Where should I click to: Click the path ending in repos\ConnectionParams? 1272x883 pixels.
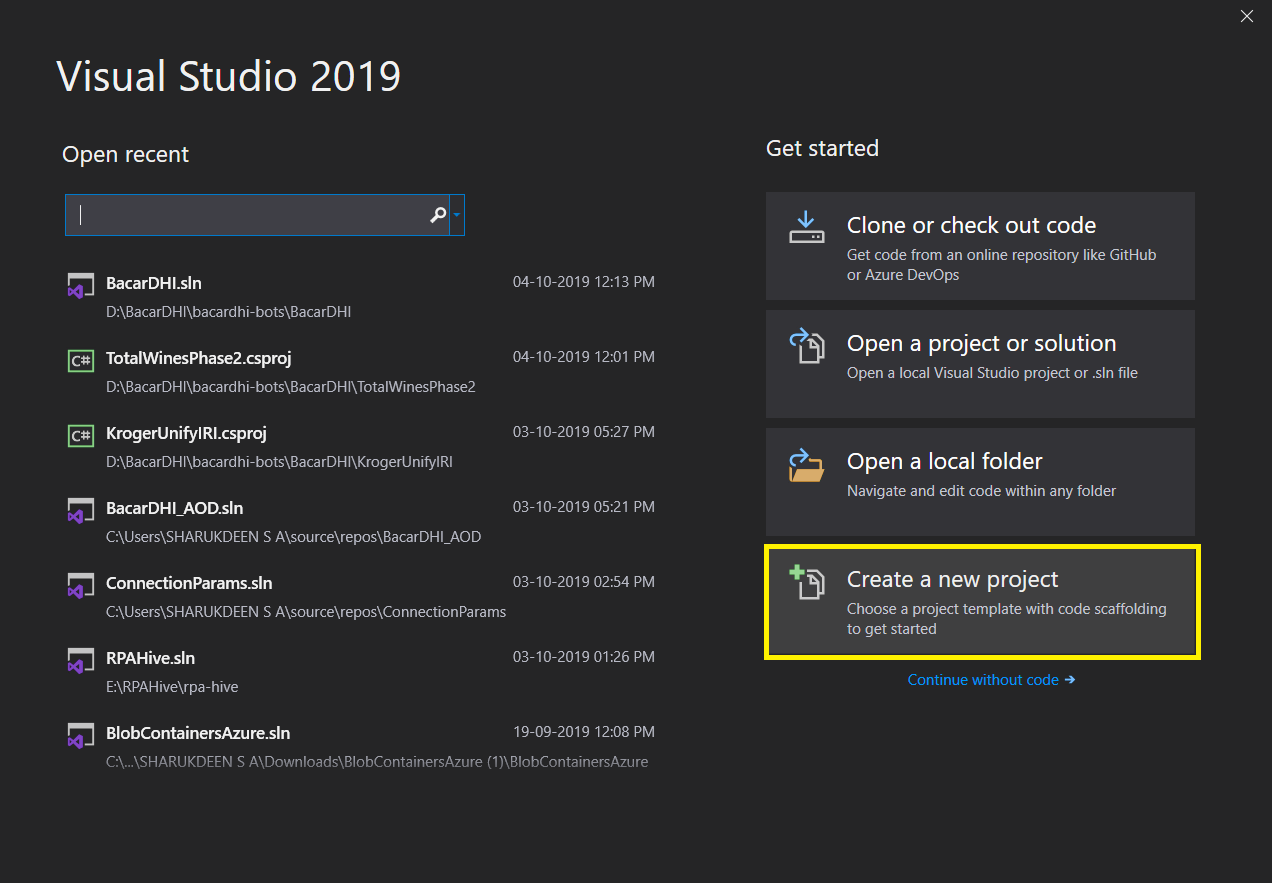(x=306, y=612)
